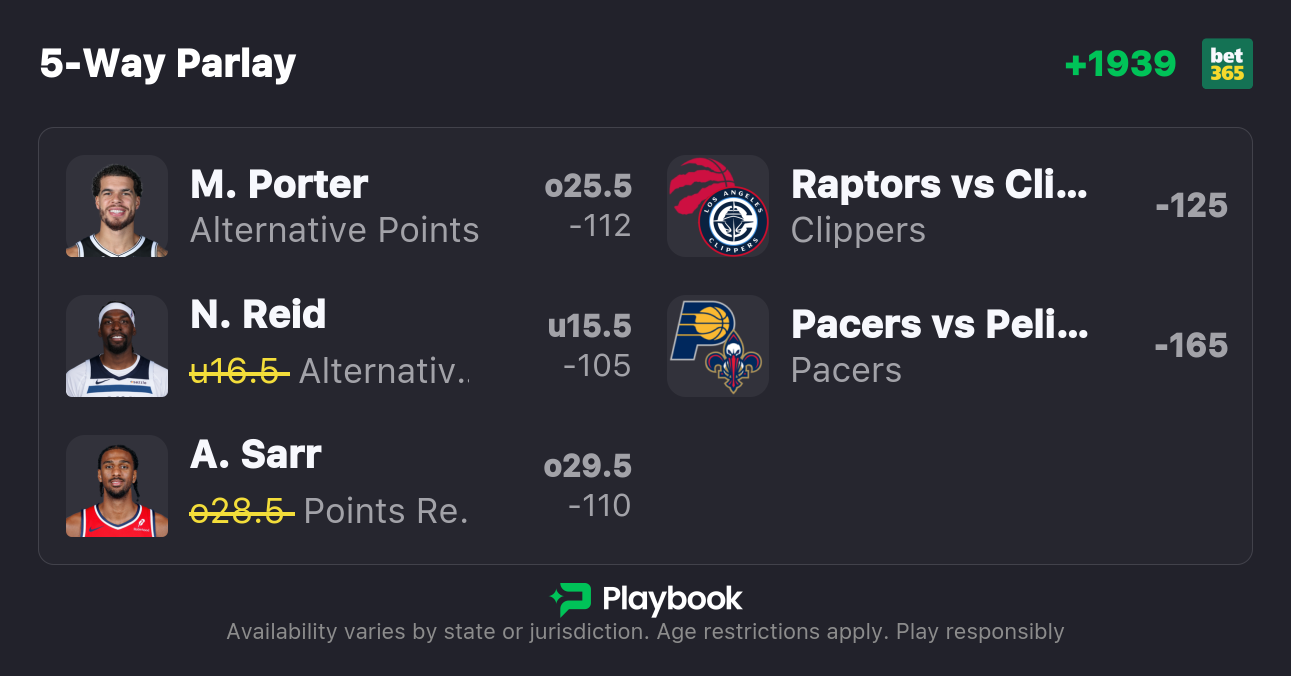Click the +1939 parlay odds

click(x=1120, y=64)
